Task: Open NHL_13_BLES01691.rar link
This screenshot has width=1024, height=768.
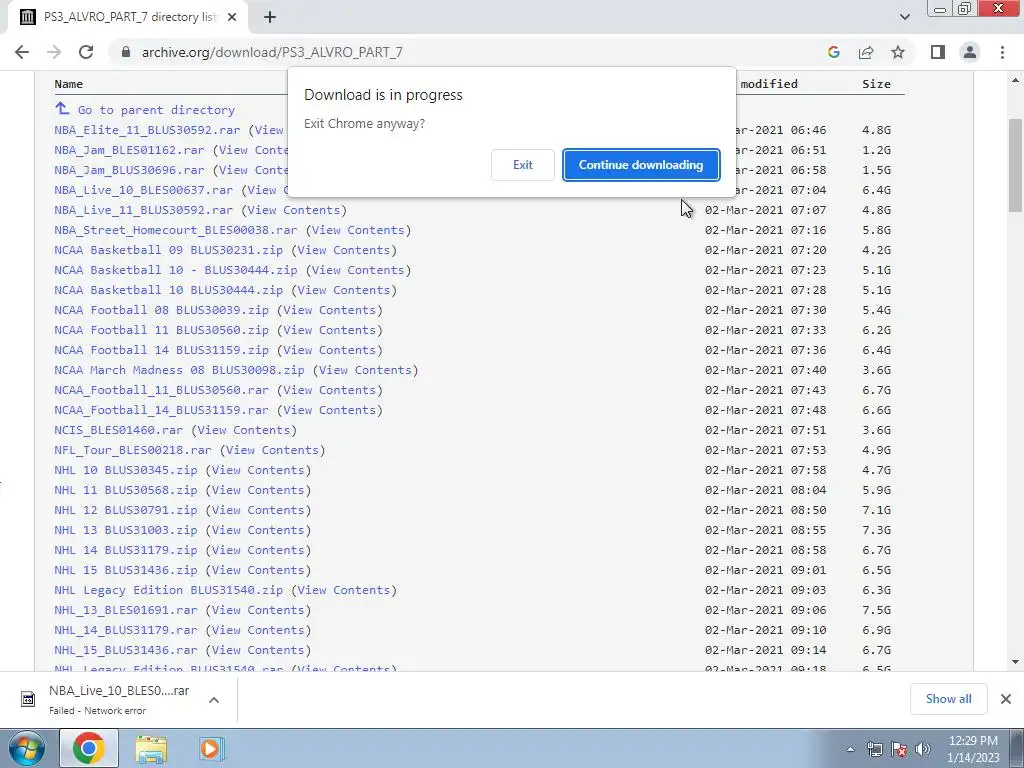Action: click(x=125, y=610)
